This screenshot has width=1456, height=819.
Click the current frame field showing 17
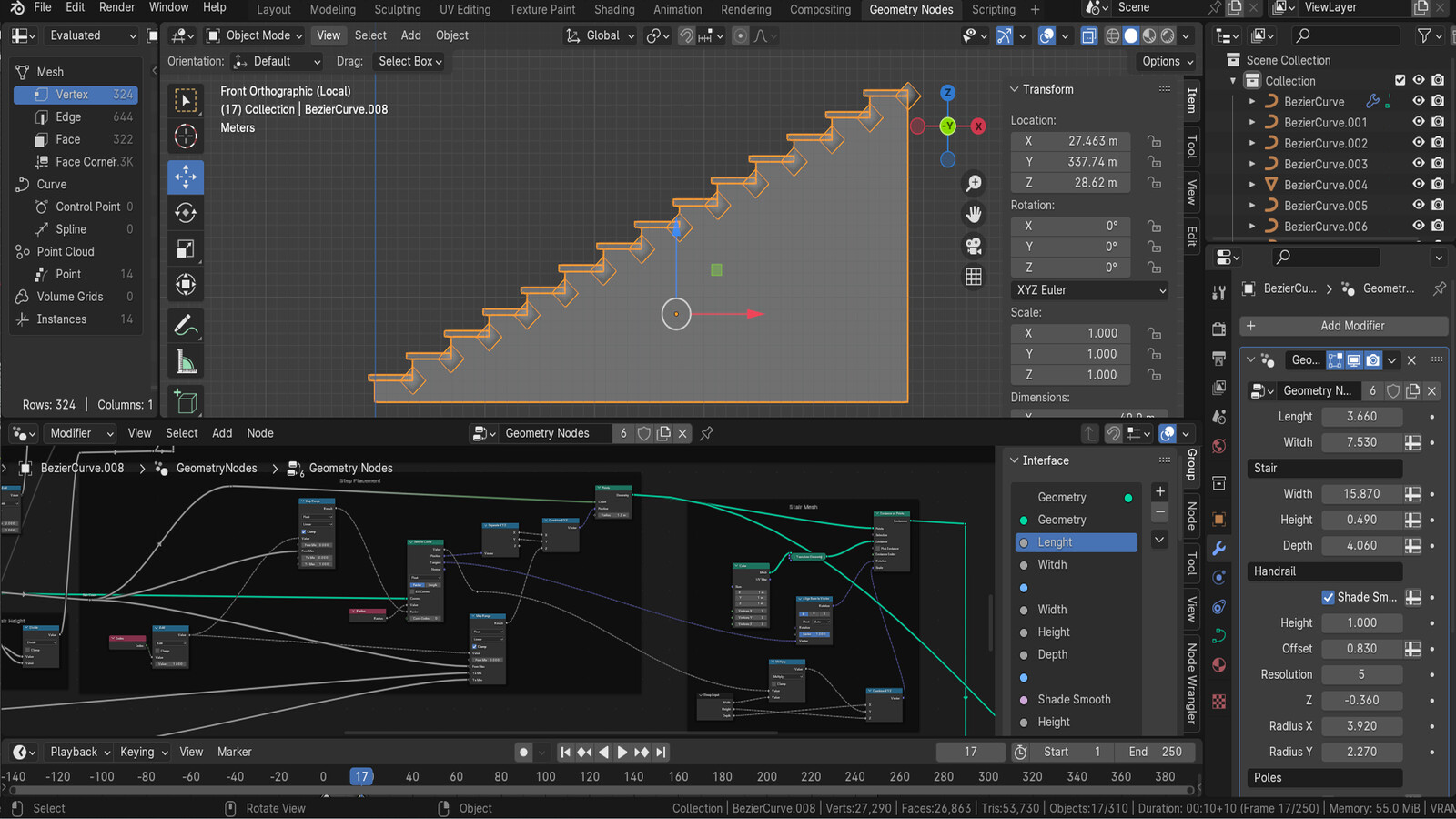[x=970, y=752]
